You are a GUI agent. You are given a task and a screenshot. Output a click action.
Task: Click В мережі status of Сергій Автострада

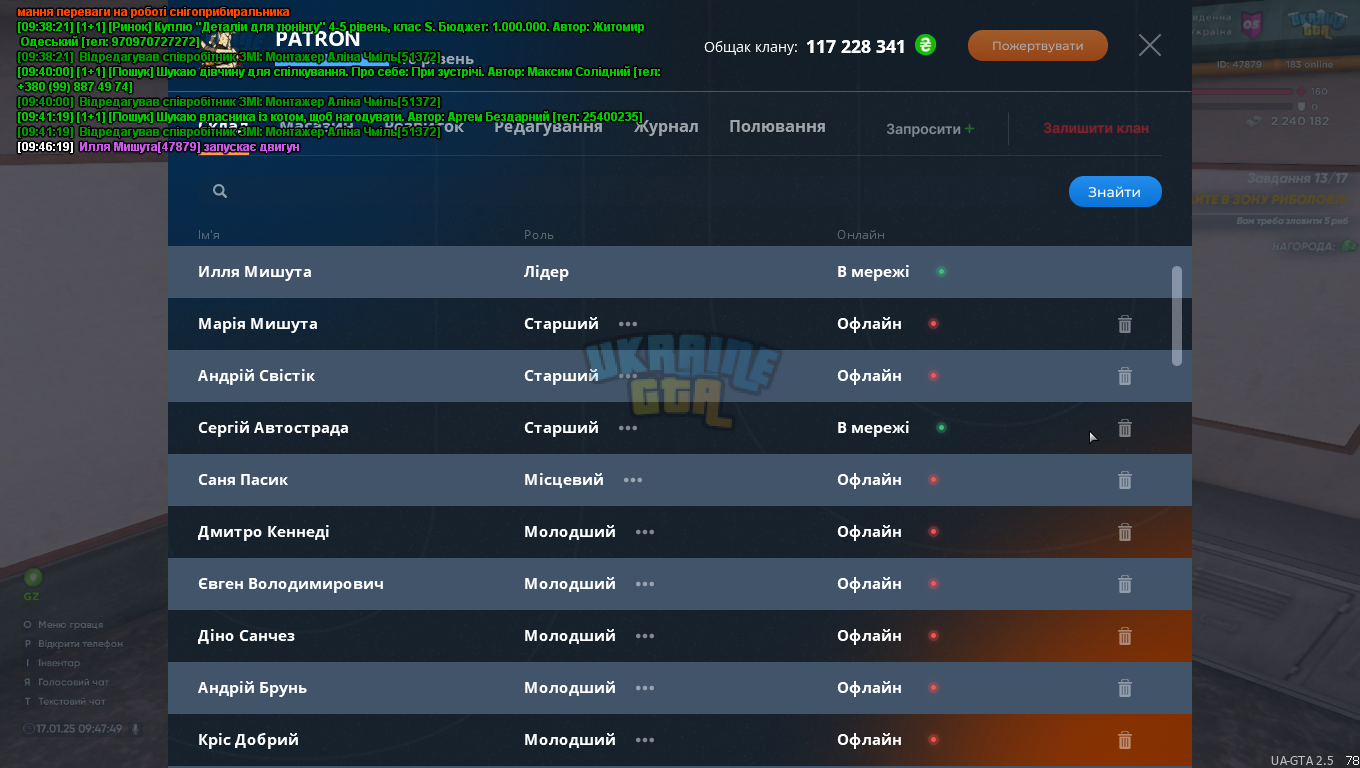pyautogui.click(x=873, y=428)
